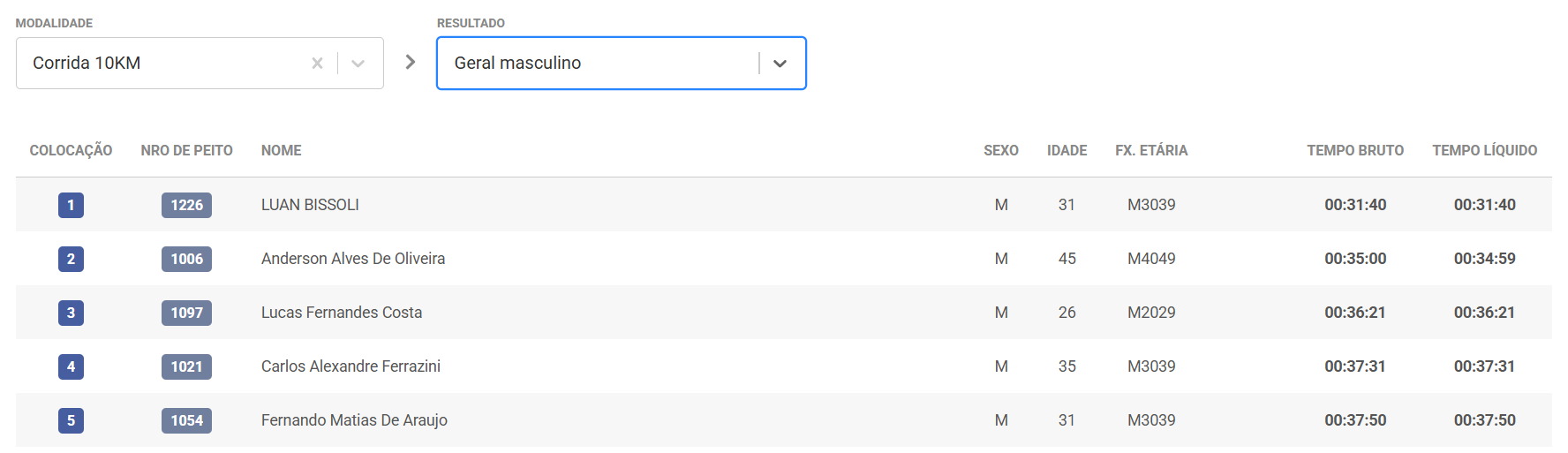1568x453 pixels.
Task: Select Anderson Alves De Oliveira's name
Action: (353, 259)
